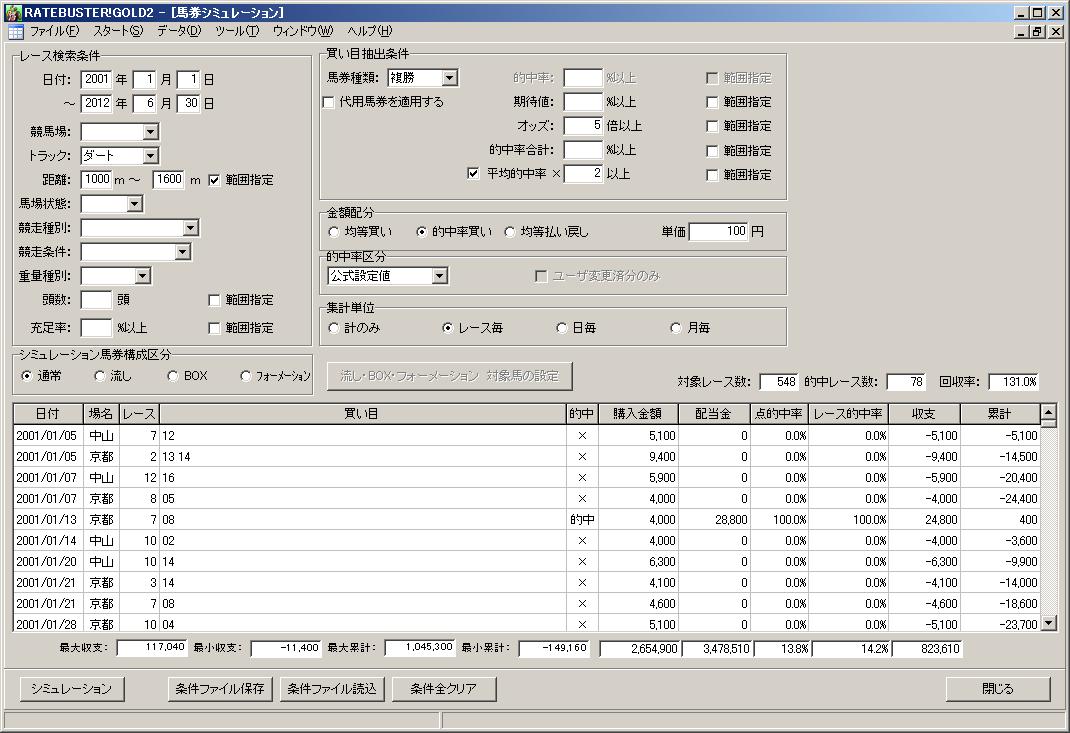Image resolution: width=1070 pixels, height=733 pixels.
Task: Select 日毎 aggregation option
Action: click(562, 328)
